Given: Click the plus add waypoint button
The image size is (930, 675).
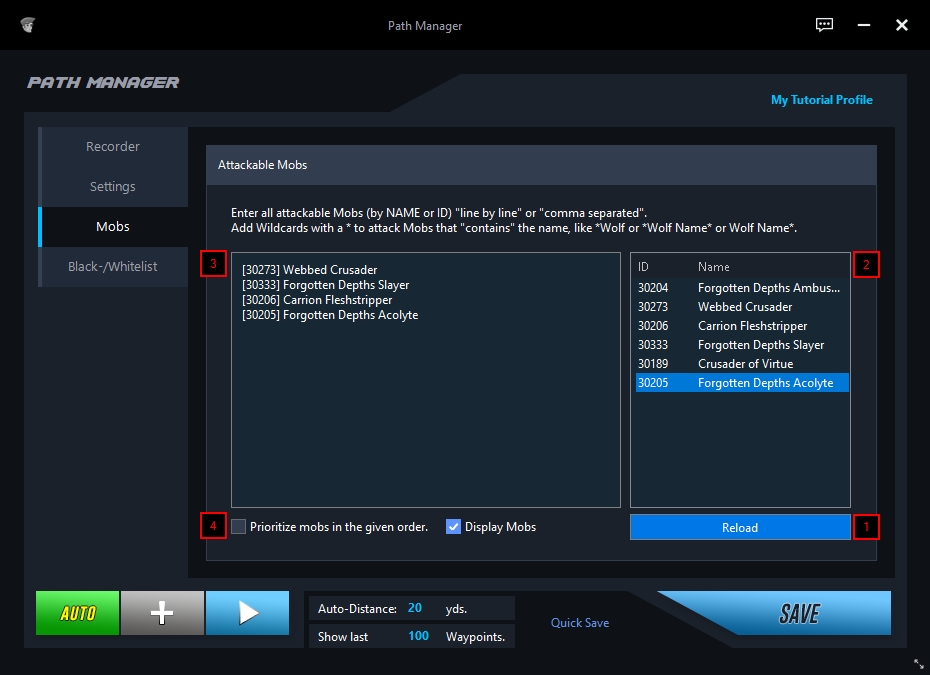Looking at the screenshot, I should coord(162,613).
